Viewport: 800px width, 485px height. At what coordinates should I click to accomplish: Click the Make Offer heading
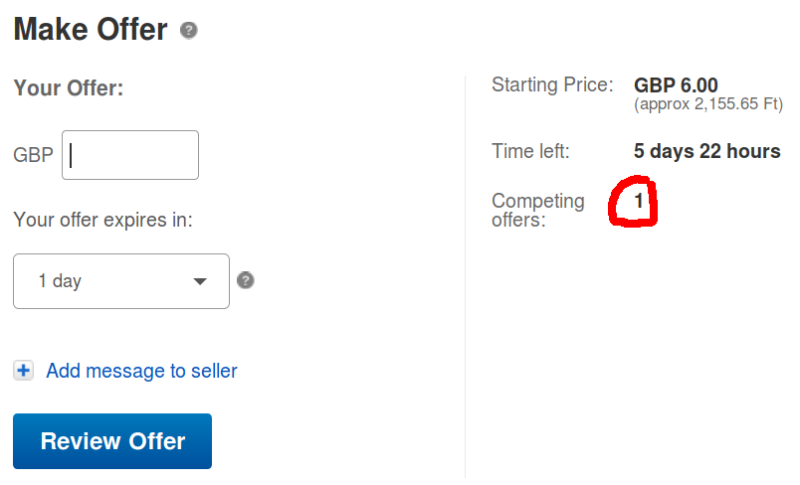[x=90, y=30]
